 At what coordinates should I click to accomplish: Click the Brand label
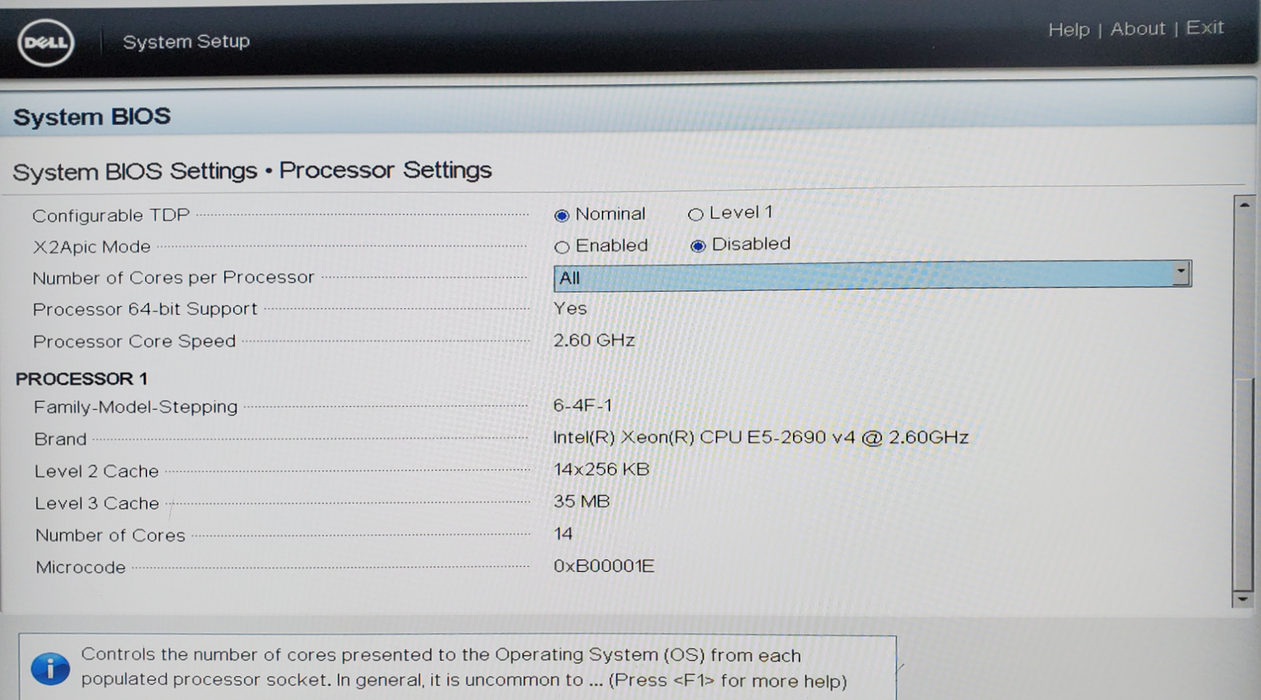[60, 439]
